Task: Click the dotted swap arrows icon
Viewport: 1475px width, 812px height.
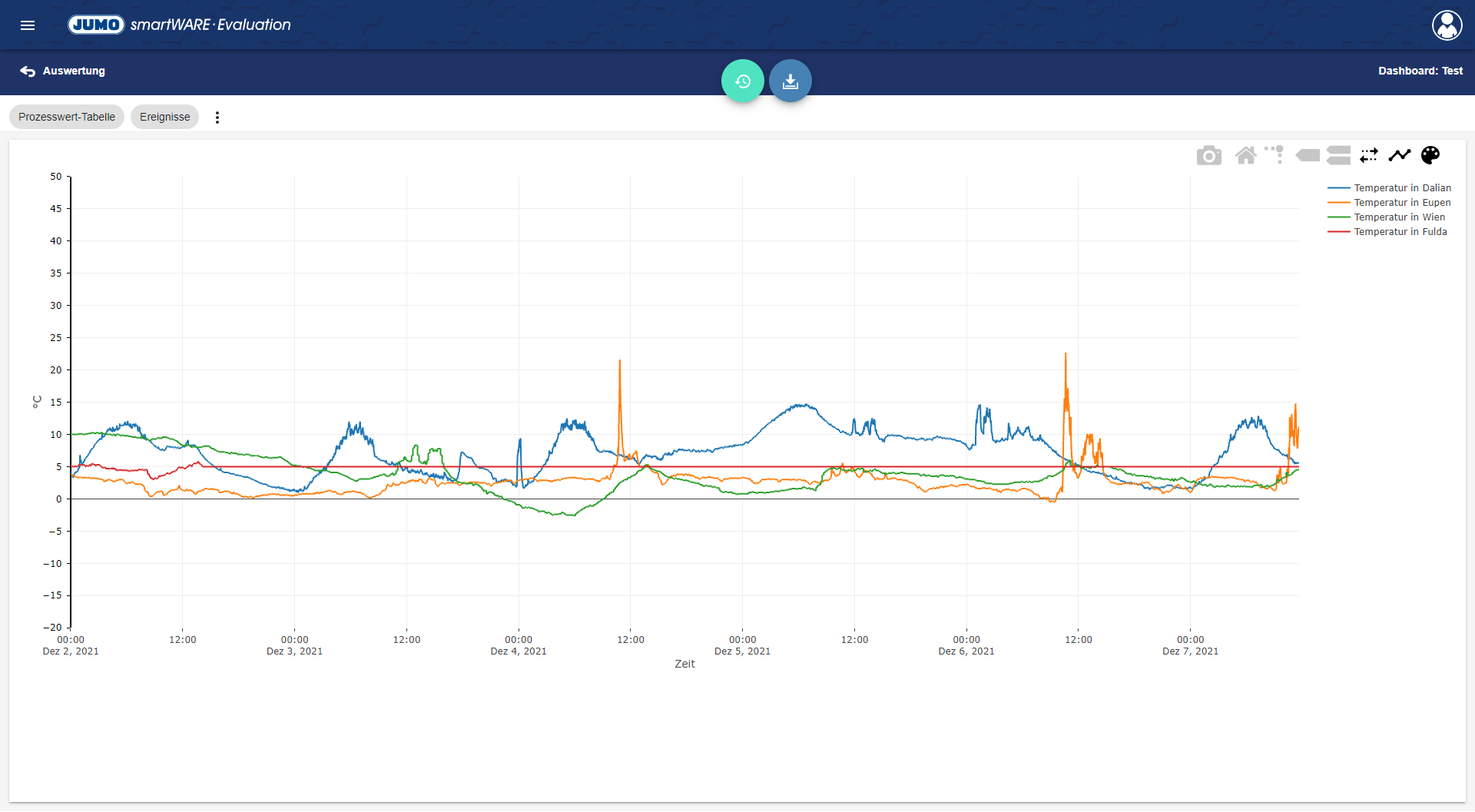Action: coord(1368,156)
